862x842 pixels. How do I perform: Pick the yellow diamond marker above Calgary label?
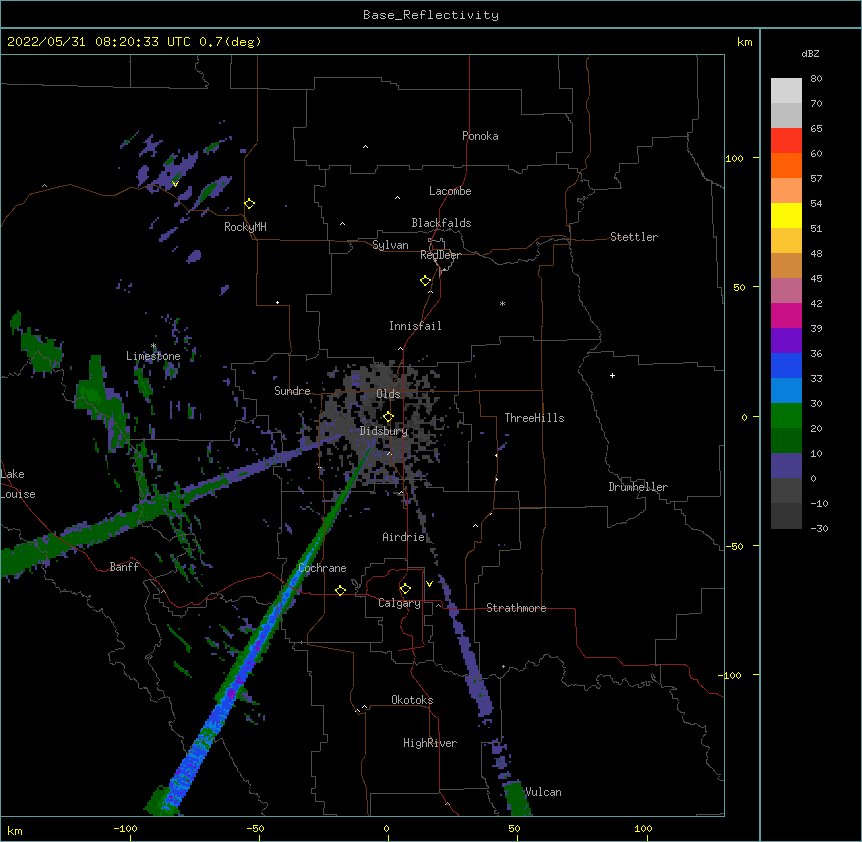point(405,589)
